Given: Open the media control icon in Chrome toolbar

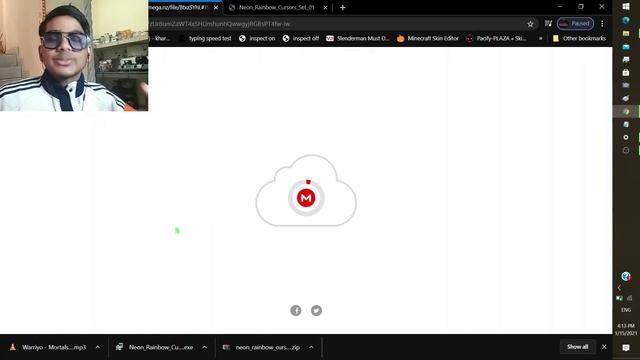Looking at the screenshot, I should [548, 24].
